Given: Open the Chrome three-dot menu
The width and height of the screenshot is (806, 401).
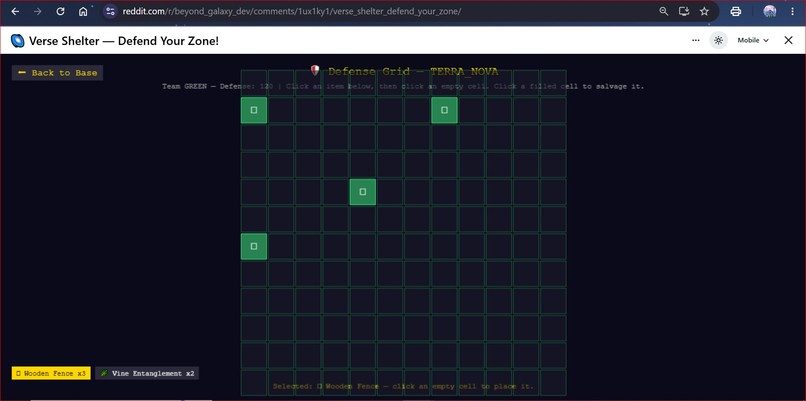Looking at the screenshot, I should pyautogui.click(x=792, y=11).
